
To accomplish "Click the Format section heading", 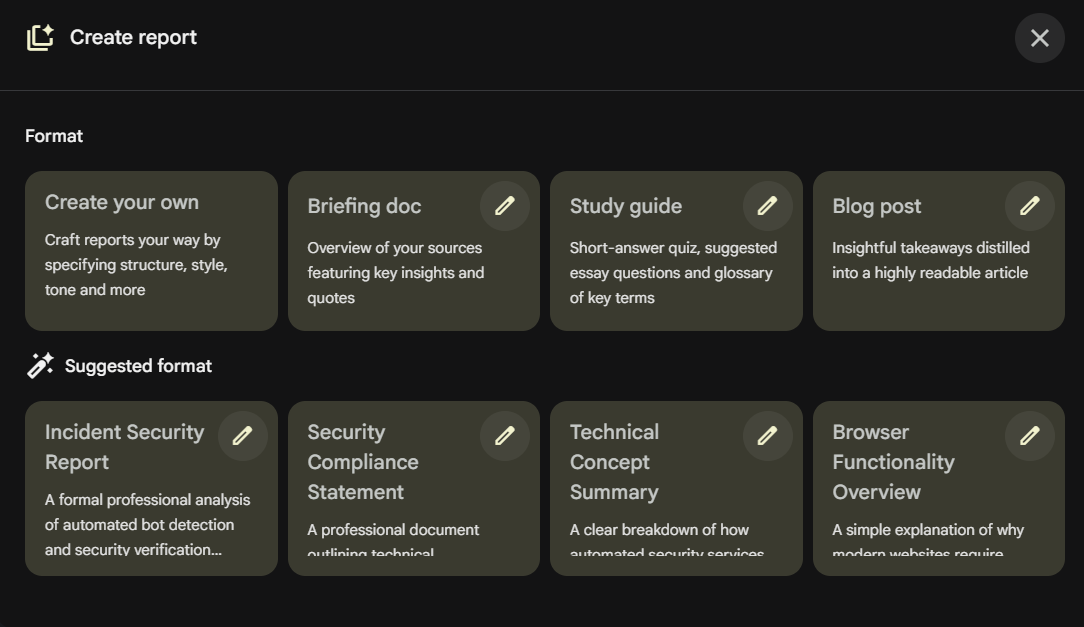I will click(x=54, y=136).
